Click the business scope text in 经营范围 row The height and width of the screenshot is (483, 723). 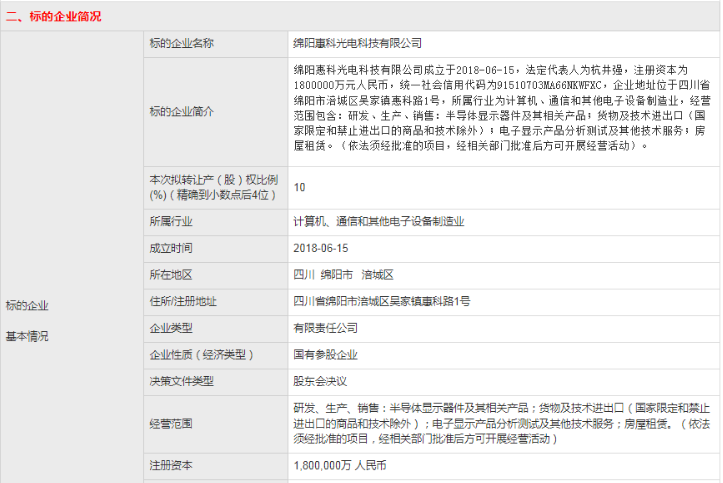tap(502, 423)
